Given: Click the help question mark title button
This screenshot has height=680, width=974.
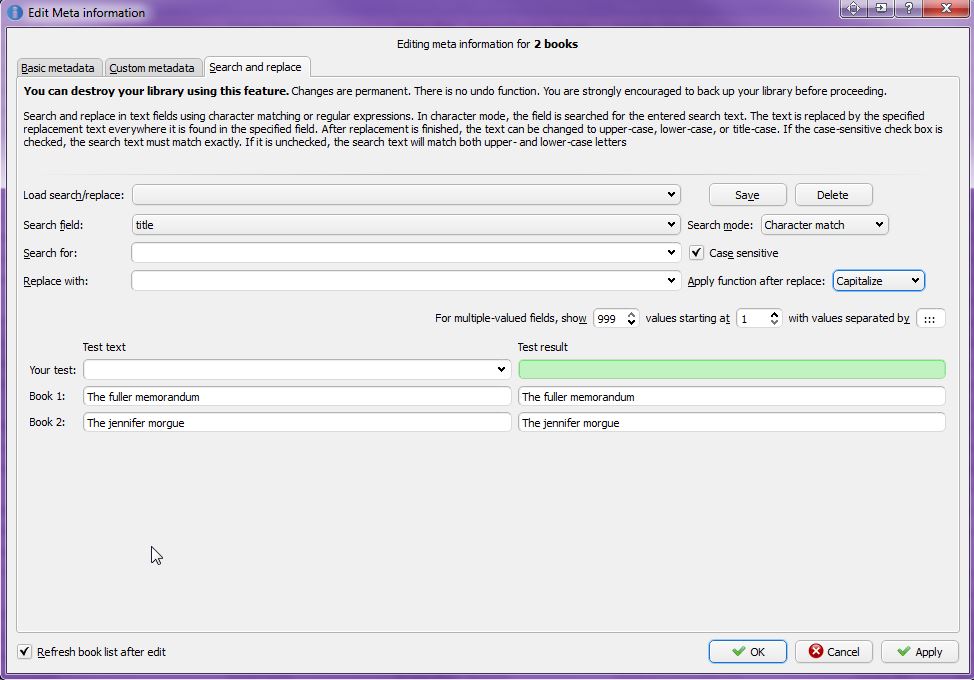Looking at the screenshot, I should [x=908, y=8].
